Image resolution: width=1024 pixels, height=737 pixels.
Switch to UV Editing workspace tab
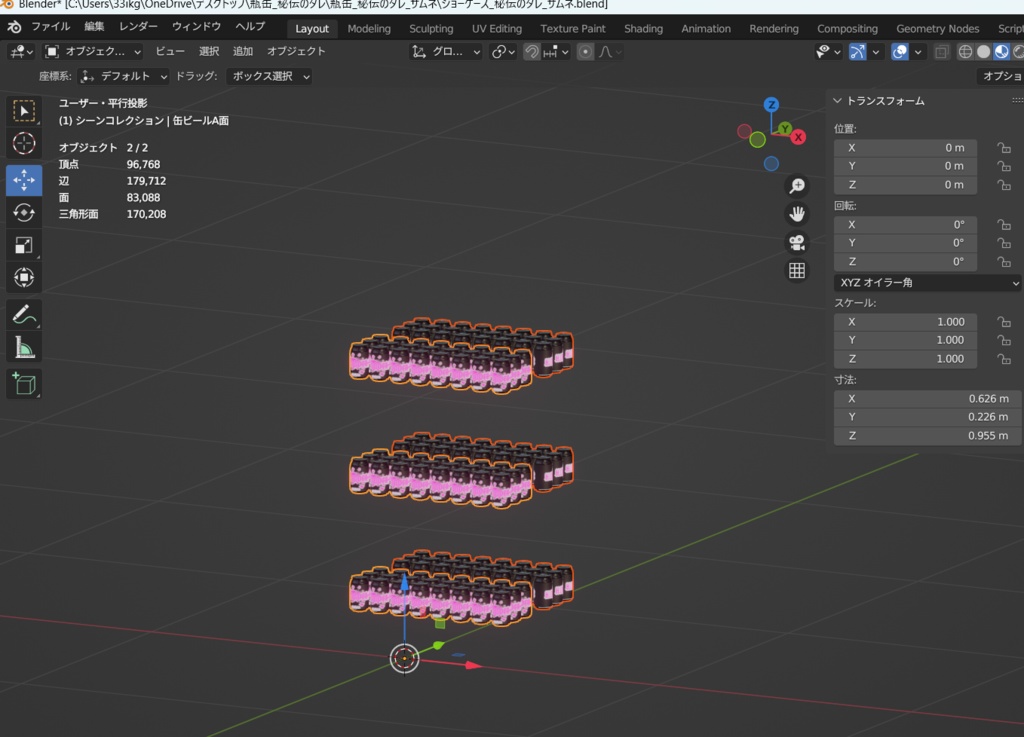pyautogui.click(x=497, y=29)
